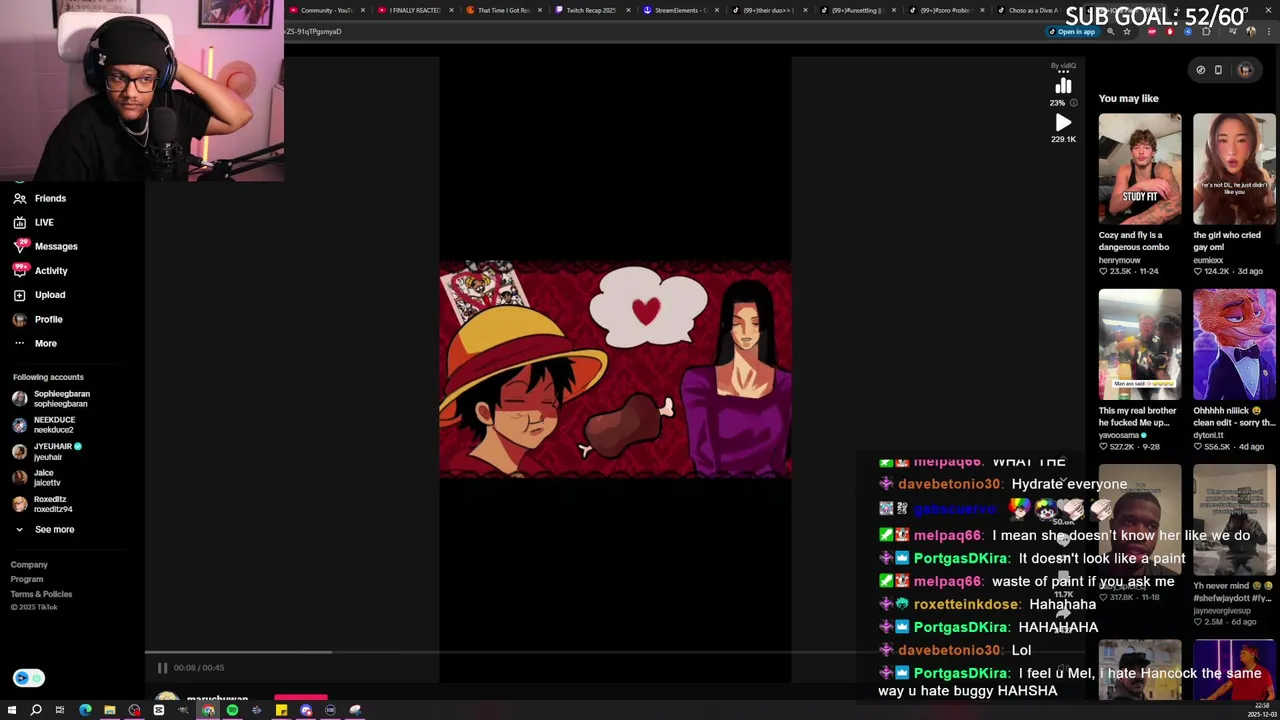Click the Open in app button
Screen dimensions: 1280x720
1072,32
